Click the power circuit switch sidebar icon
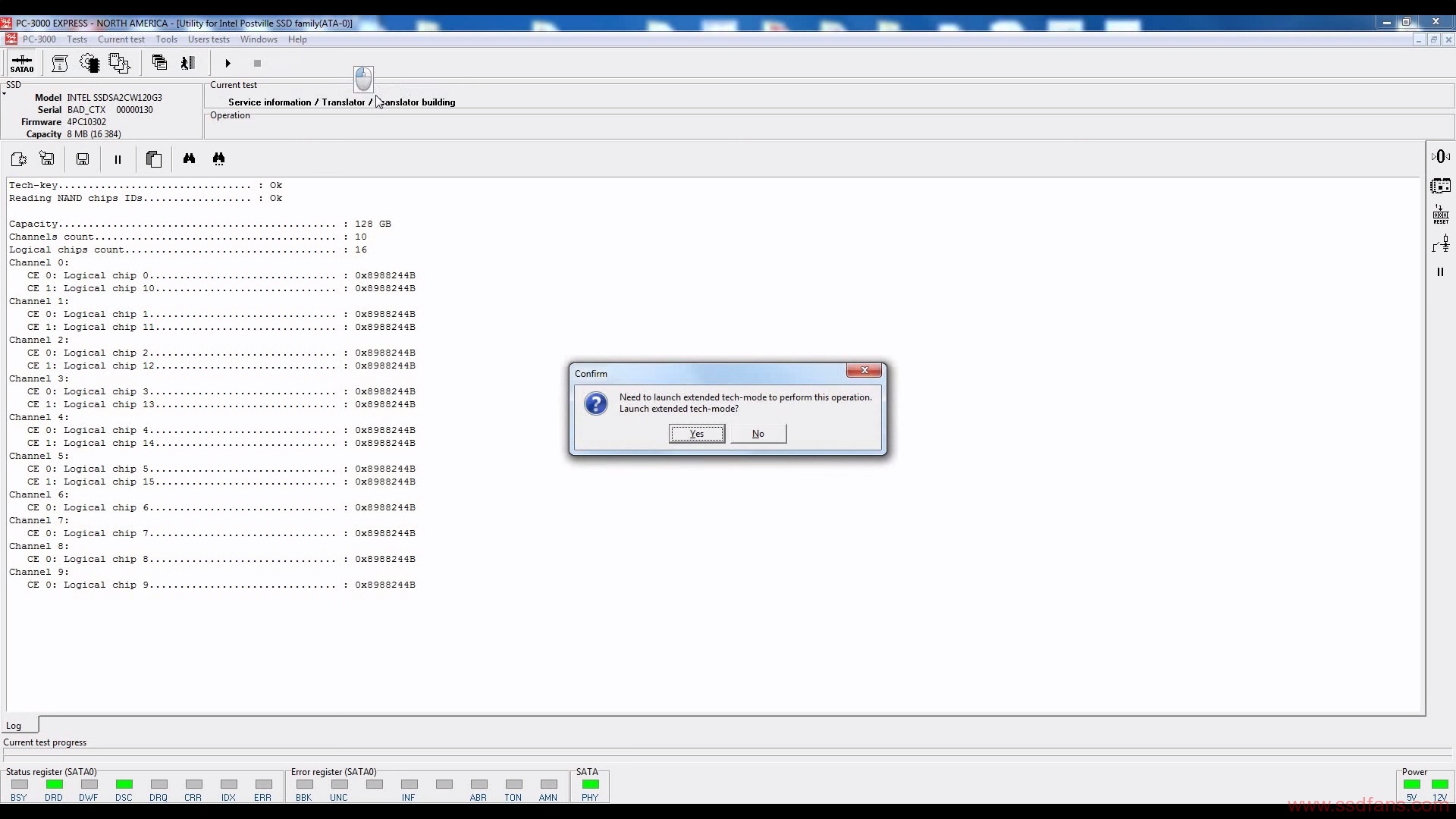Viewport: 1456px width, 819px height. [1441, 244]
